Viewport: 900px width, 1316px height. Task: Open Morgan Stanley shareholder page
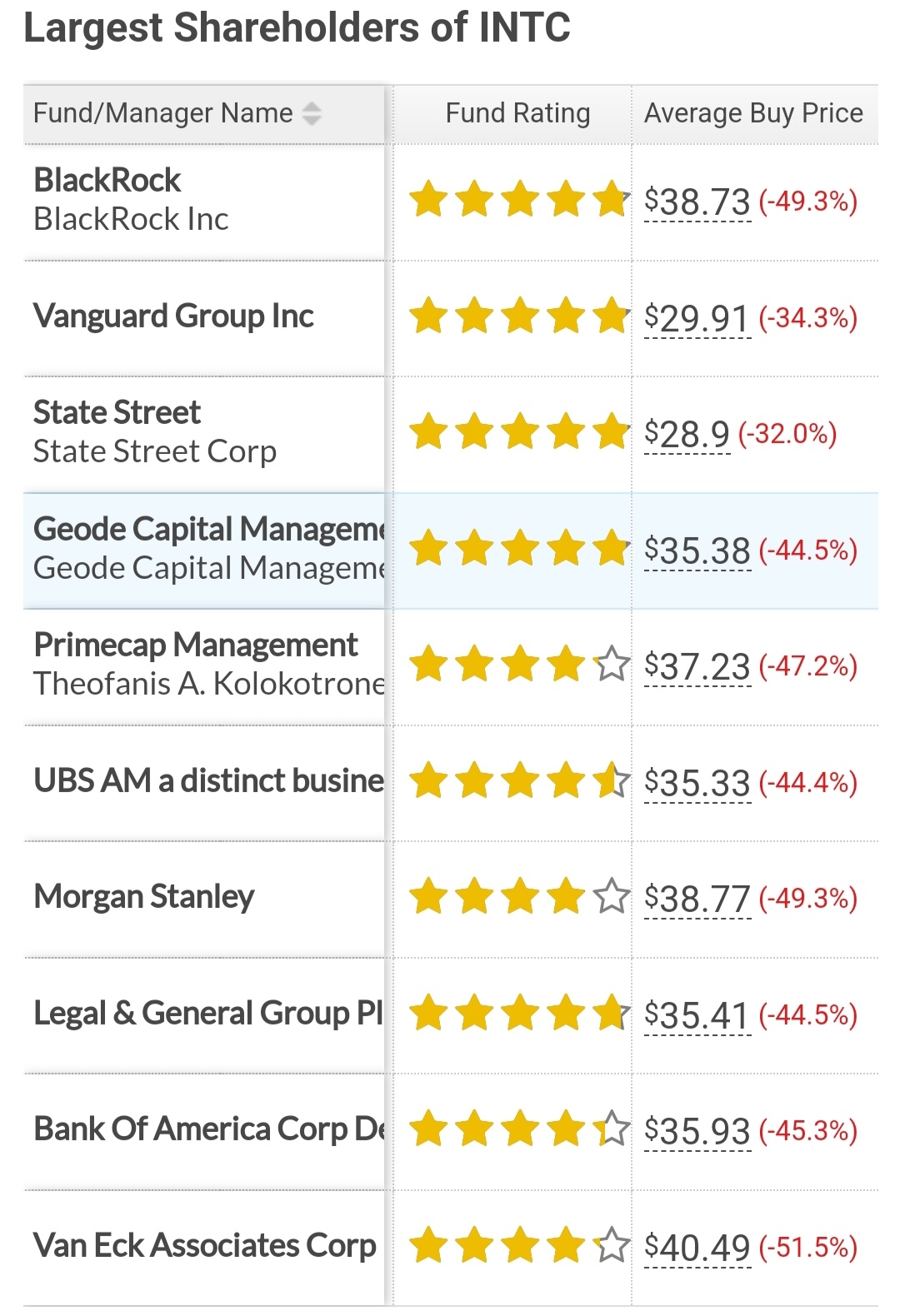144,897
